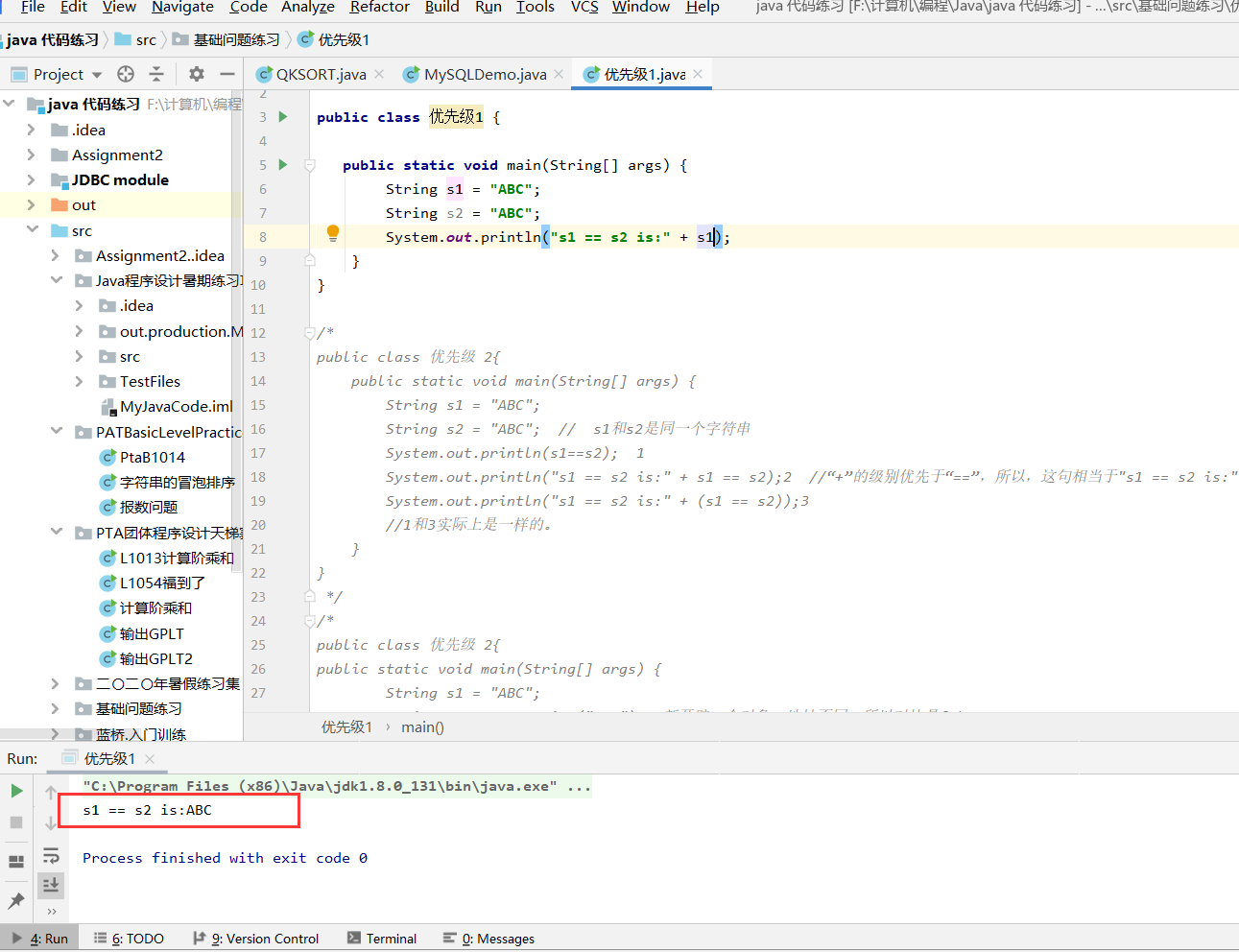Click the up-the-stack-trace arrow in Run panel

tap(51, 792)
